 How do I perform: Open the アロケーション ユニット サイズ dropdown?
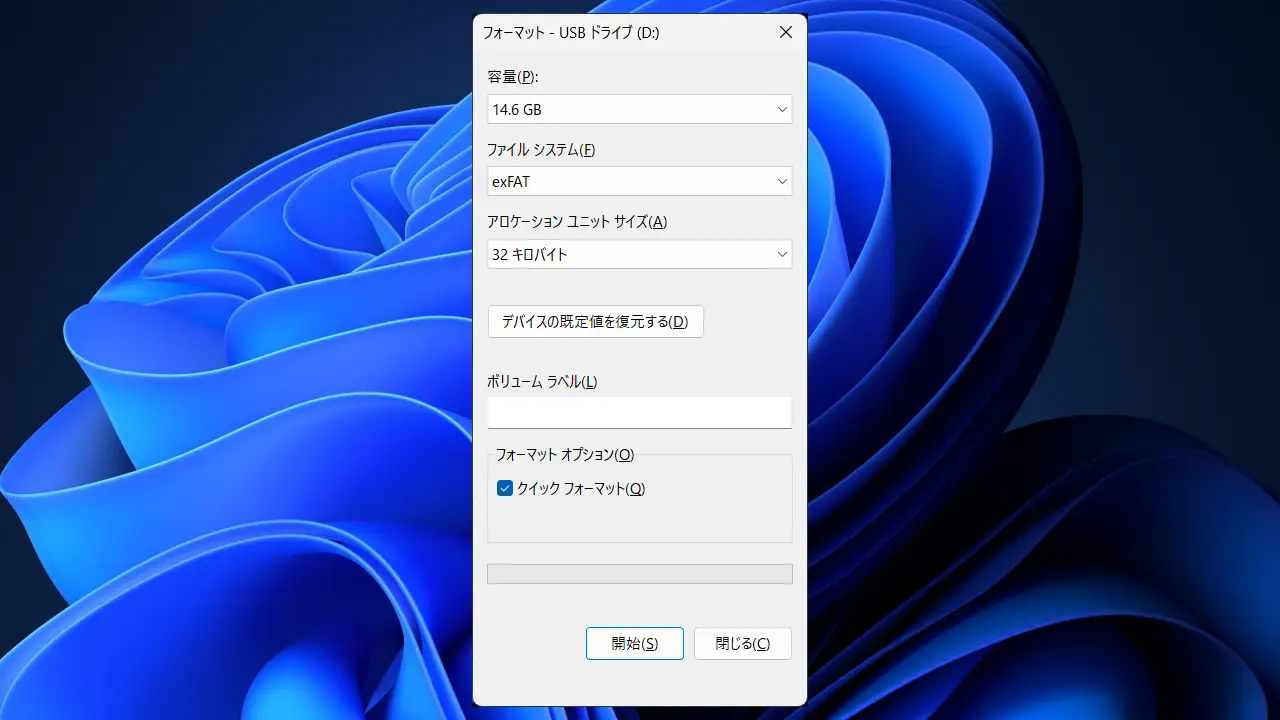point(639,254)
